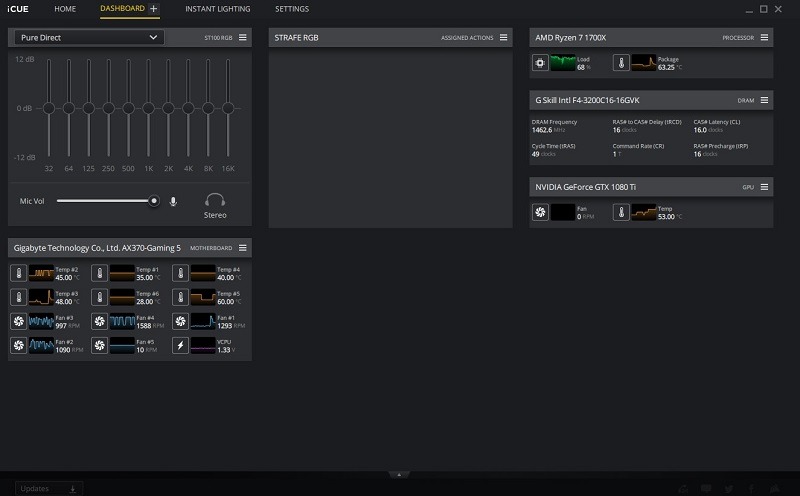Click the STRAFE RGB panel title

pos(296,37)
